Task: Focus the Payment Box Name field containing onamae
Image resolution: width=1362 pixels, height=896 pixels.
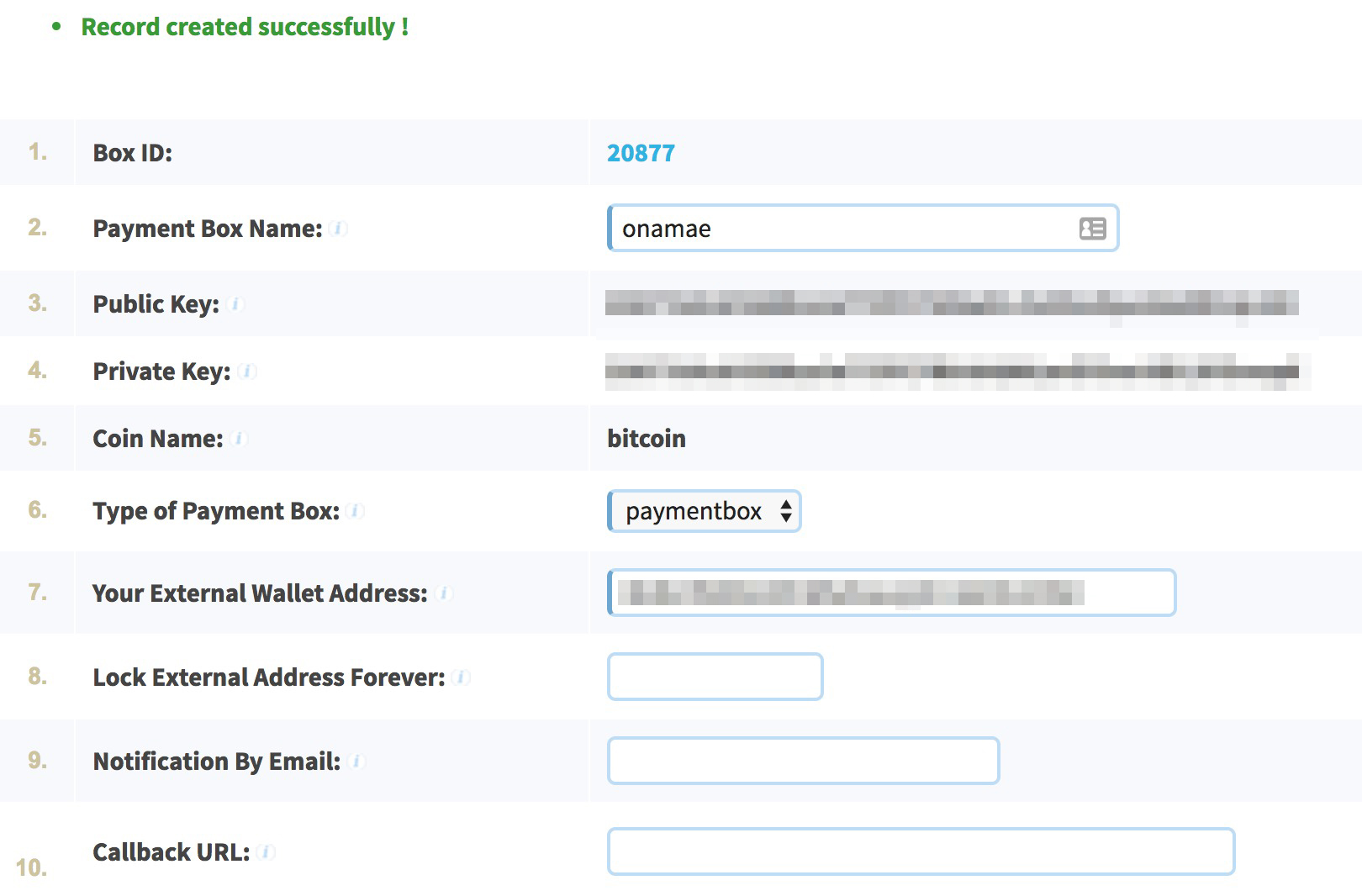Action: click(x=863, y=228)
